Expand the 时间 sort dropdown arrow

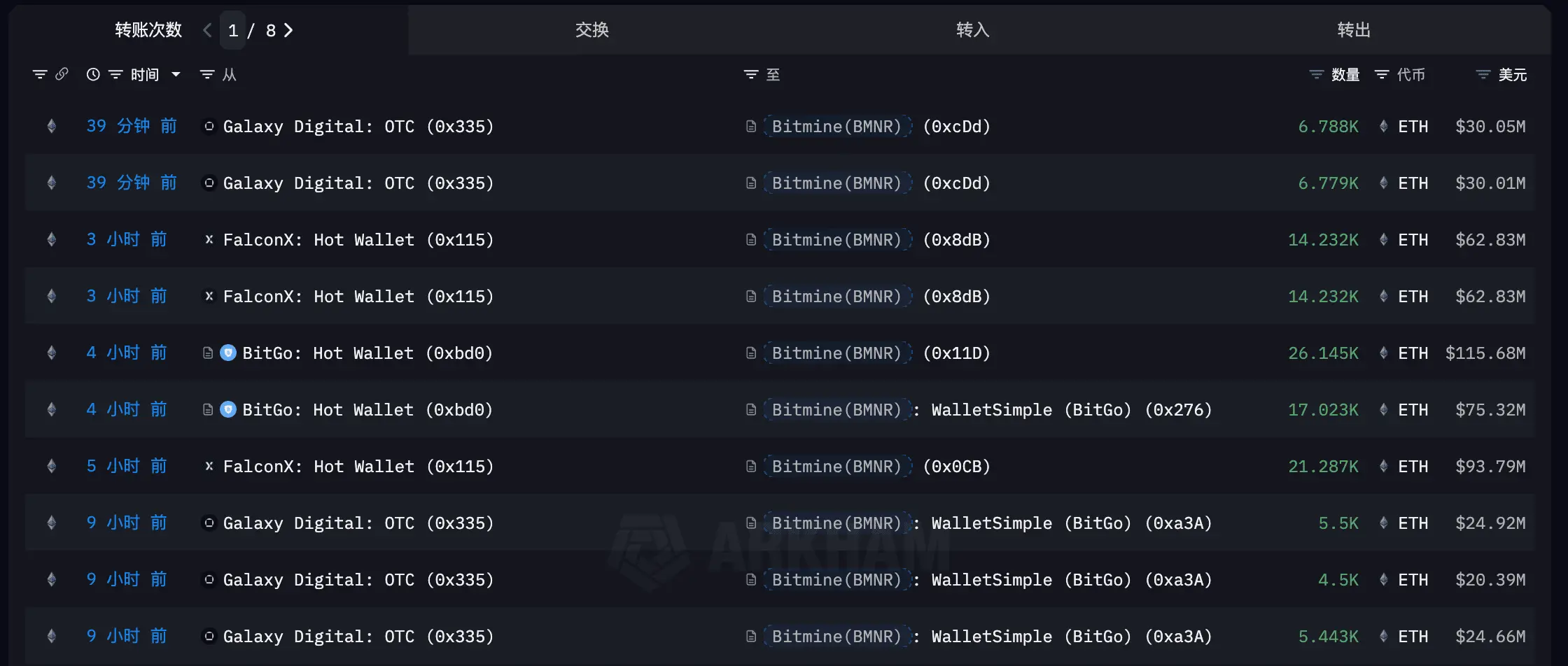(176, 74)
